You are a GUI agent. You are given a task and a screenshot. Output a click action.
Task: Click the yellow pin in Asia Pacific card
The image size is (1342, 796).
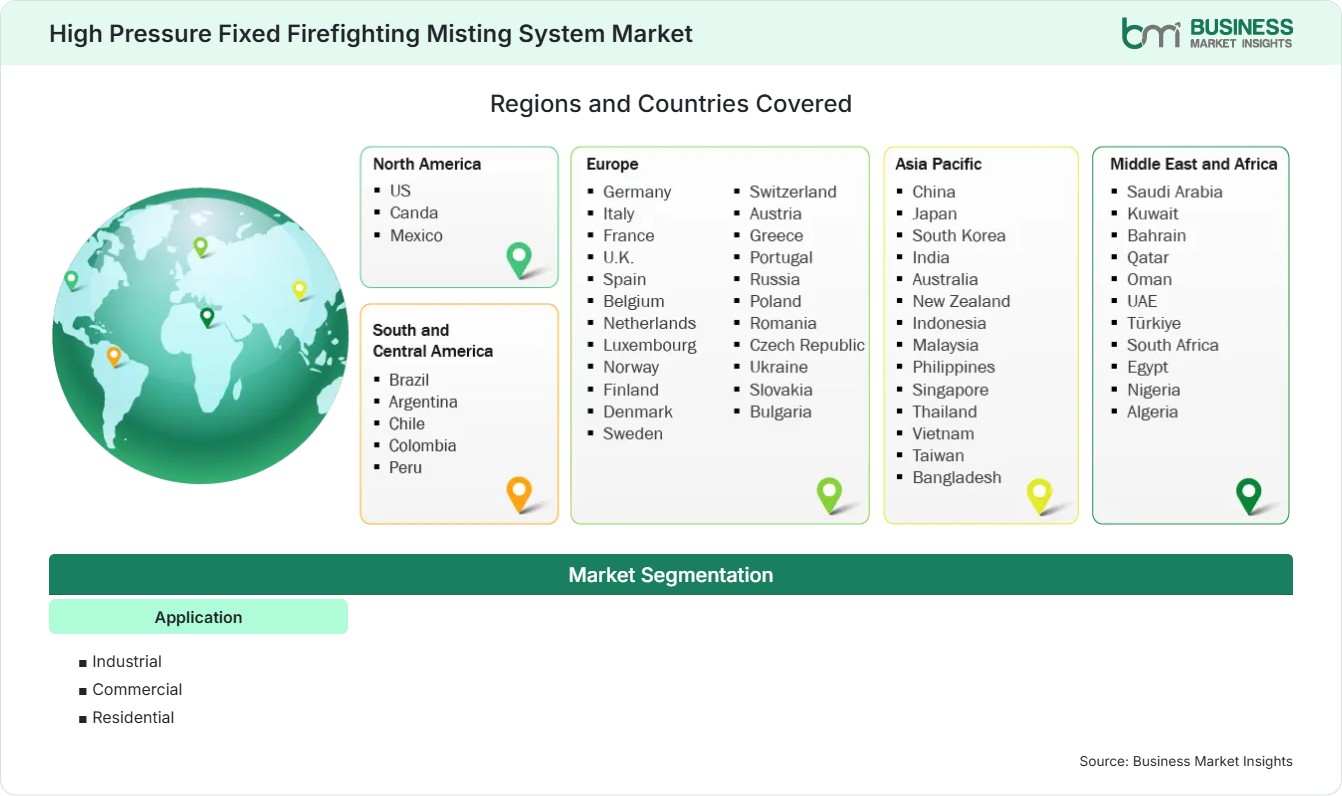coord(1040,495)
